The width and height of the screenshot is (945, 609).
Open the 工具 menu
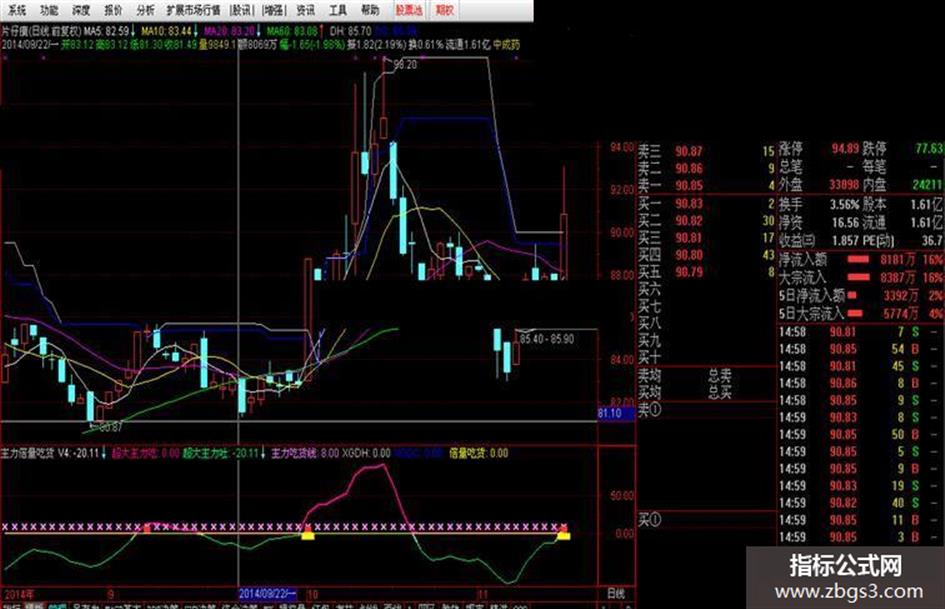pos(338,10)
